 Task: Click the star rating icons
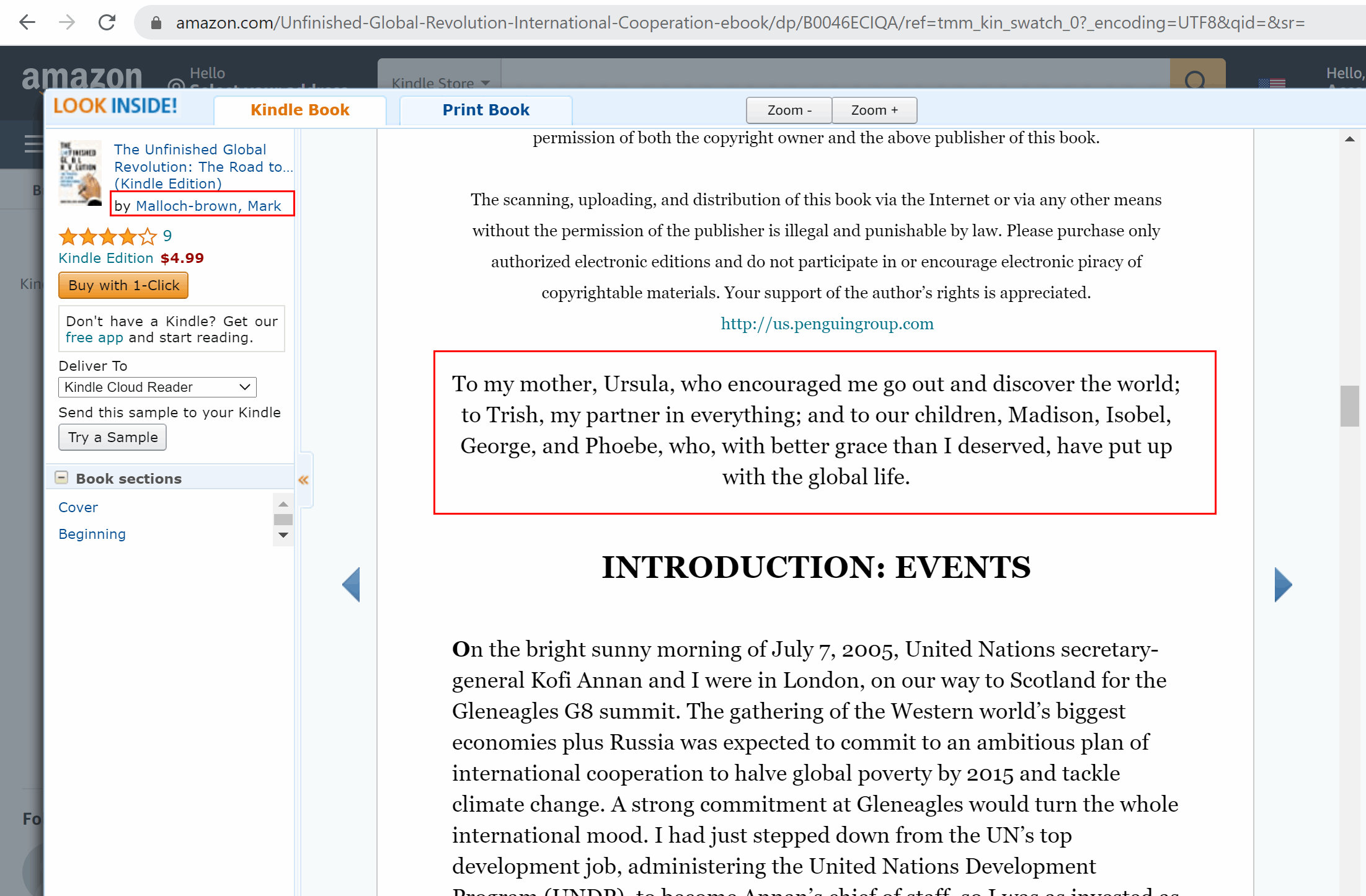tap(107, 236)
